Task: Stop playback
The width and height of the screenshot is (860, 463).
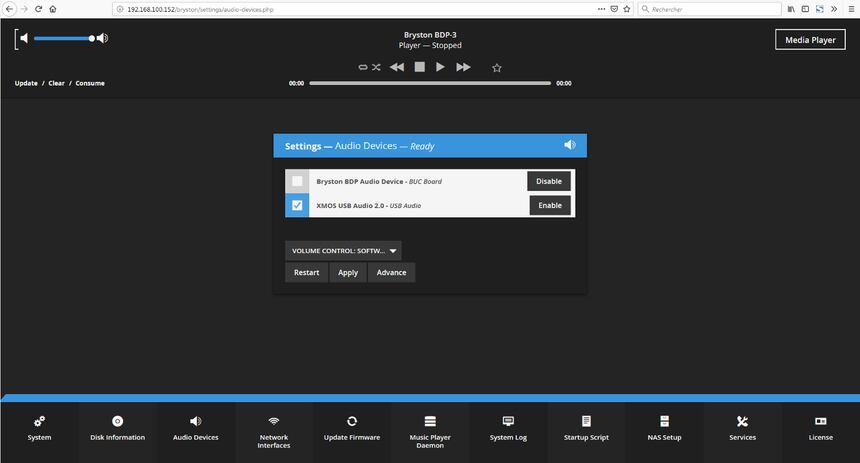Action: point(420,67)
